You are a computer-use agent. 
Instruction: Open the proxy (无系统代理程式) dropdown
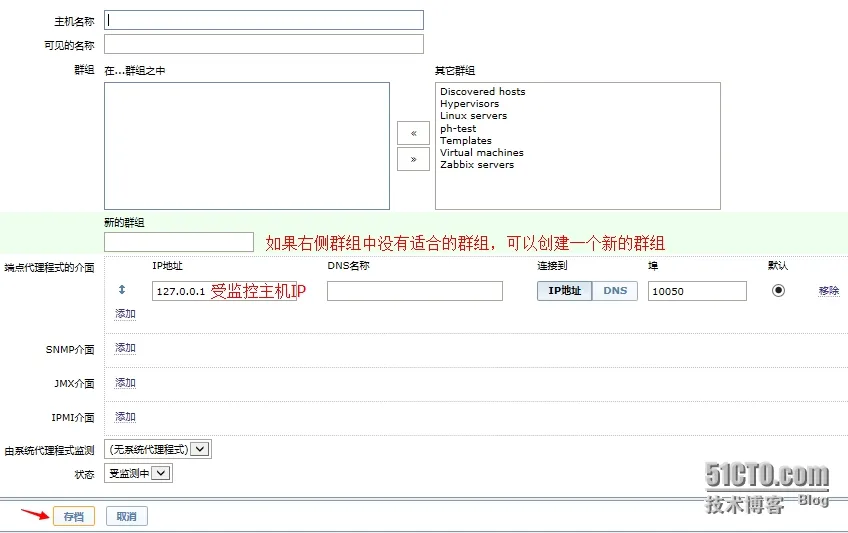158,449
